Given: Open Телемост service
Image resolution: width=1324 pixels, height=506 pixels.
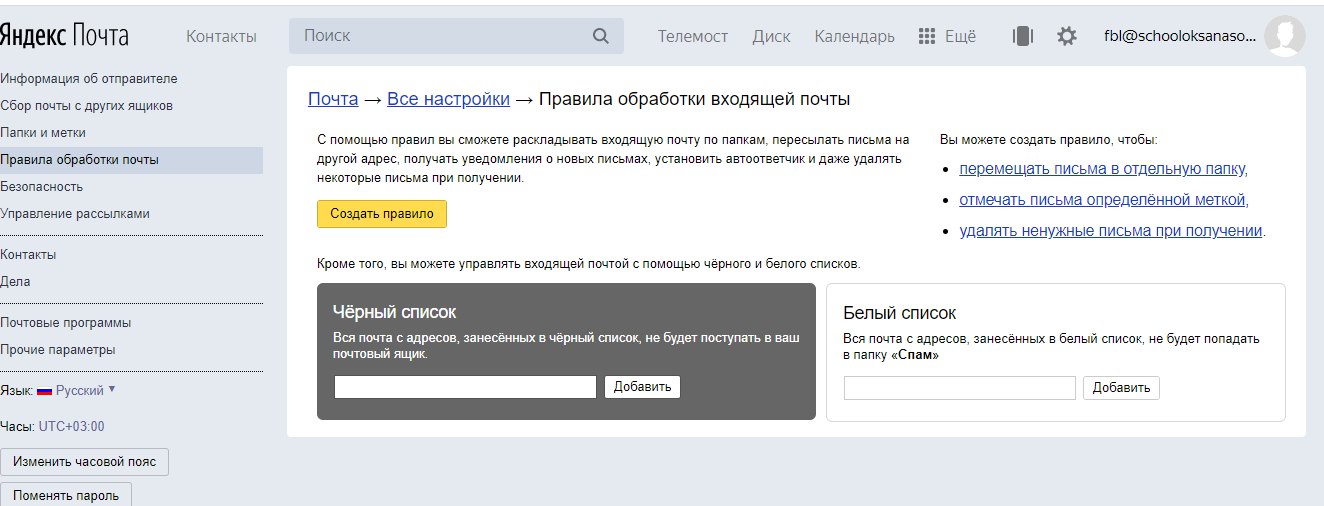Looking at the screenshot, I should tap(693, 36).
